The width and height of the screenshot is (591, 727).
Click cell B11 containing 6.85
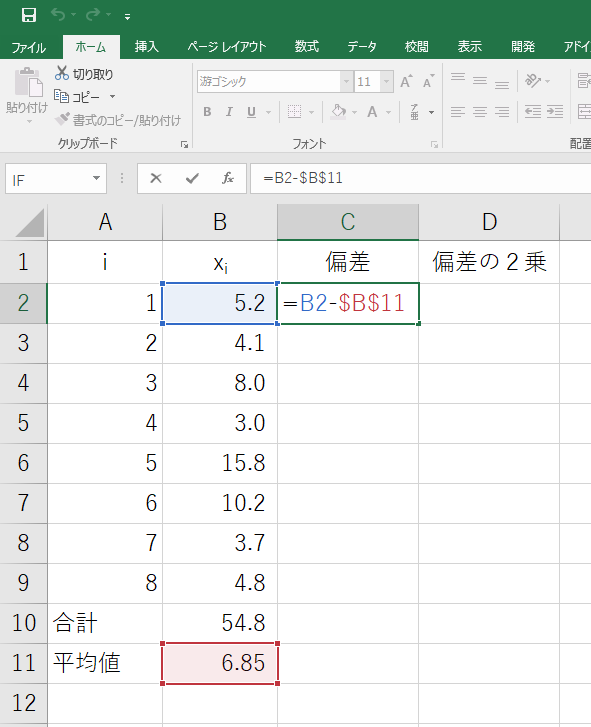[x=220, y=663]
